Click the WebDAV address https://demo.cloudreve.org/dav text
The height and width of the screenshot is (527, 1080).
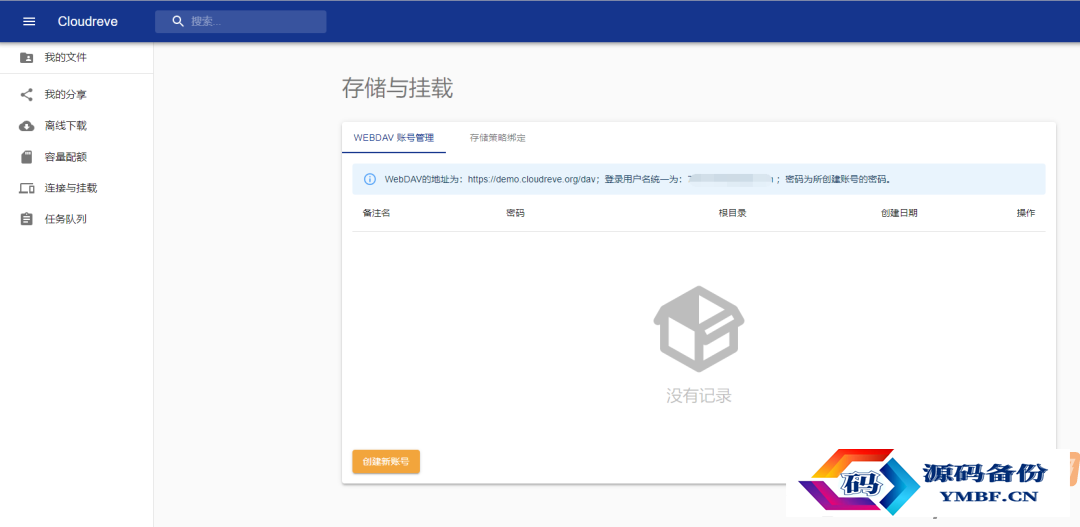click(x=531, y=179)
